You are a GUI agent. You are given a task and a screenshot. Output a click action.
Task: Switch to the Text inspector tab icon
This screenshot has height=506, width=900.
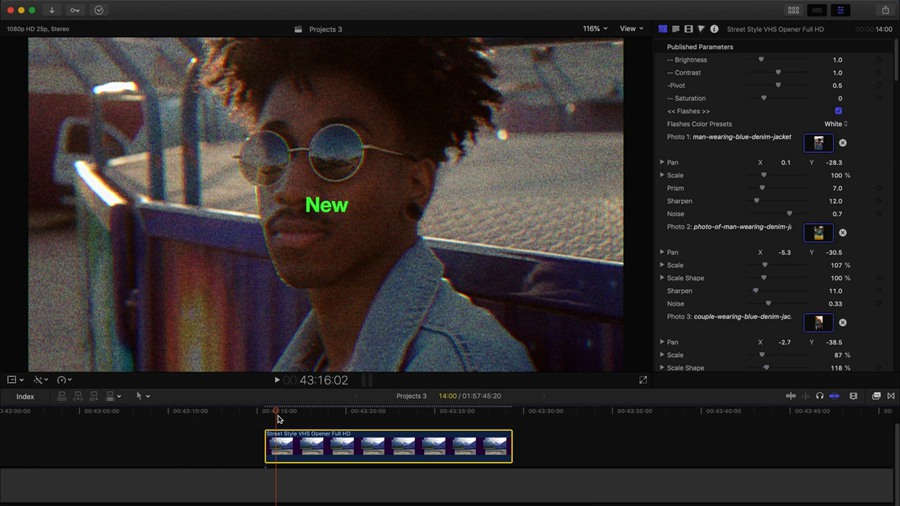point(676,29)
